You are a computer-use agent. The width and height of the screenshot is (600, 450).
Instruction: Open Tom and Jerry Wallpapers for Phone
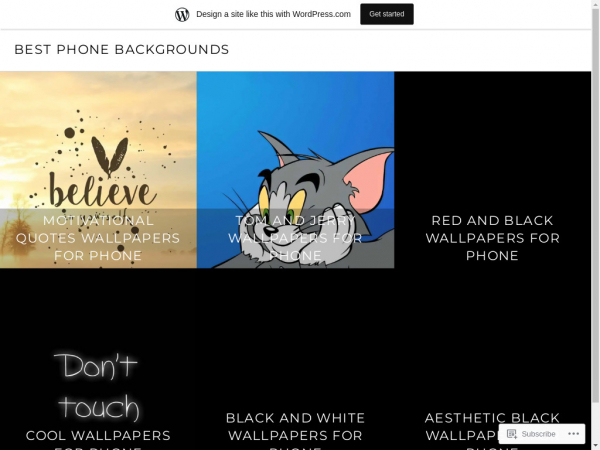point(295,238)
